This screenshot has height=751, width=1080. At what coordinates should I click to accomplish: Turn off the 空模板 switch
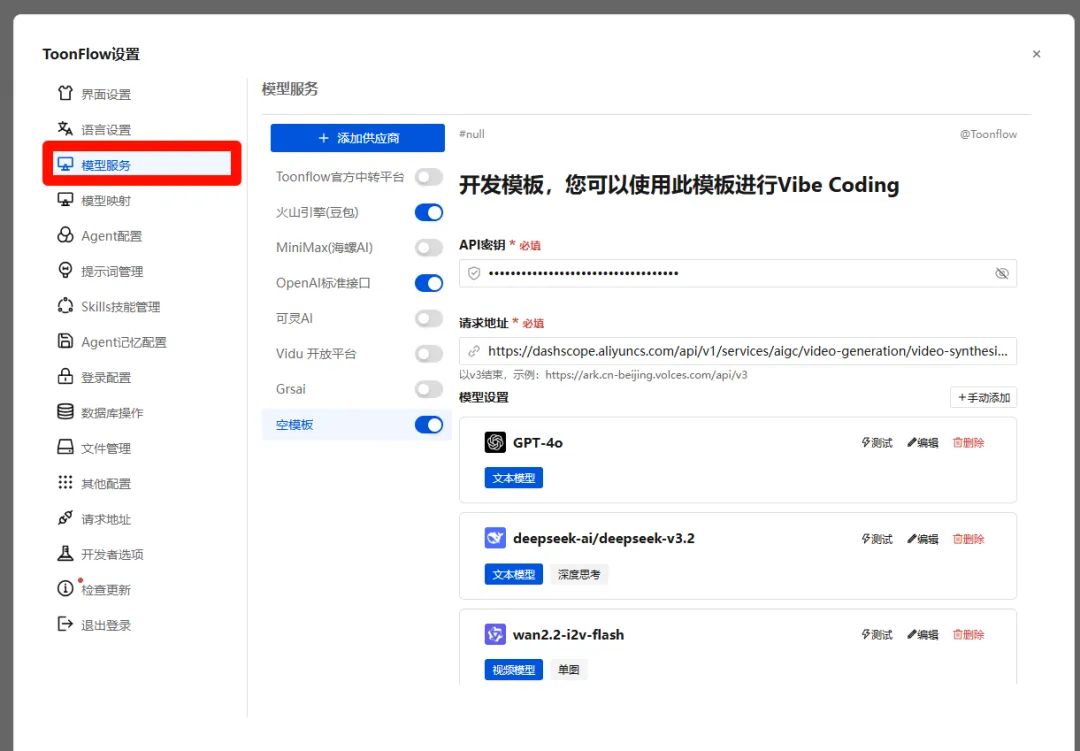[x=428, y=424]
